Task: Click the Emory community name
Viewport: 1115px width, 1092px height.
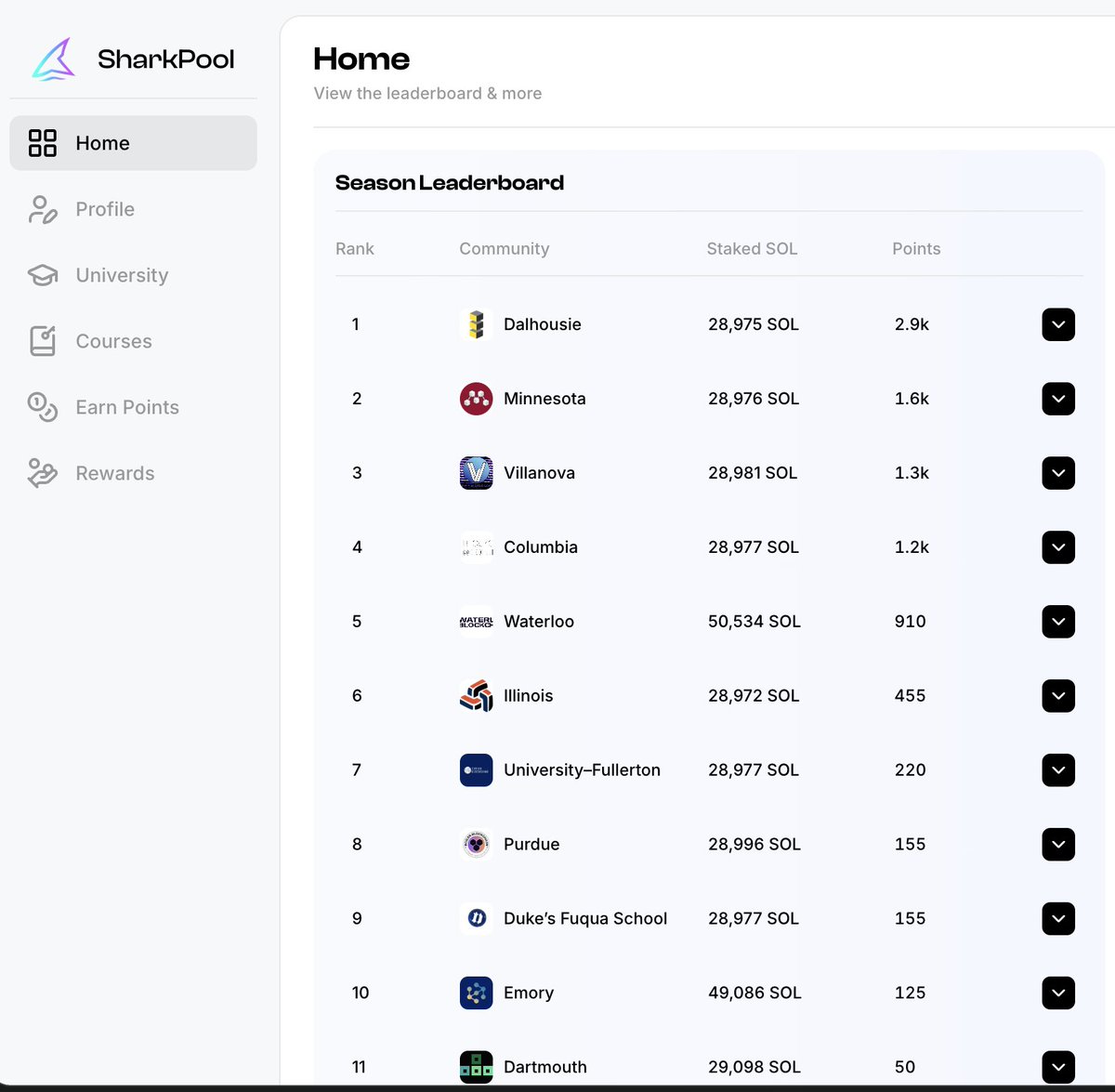Action: click(x=529, y=993)
